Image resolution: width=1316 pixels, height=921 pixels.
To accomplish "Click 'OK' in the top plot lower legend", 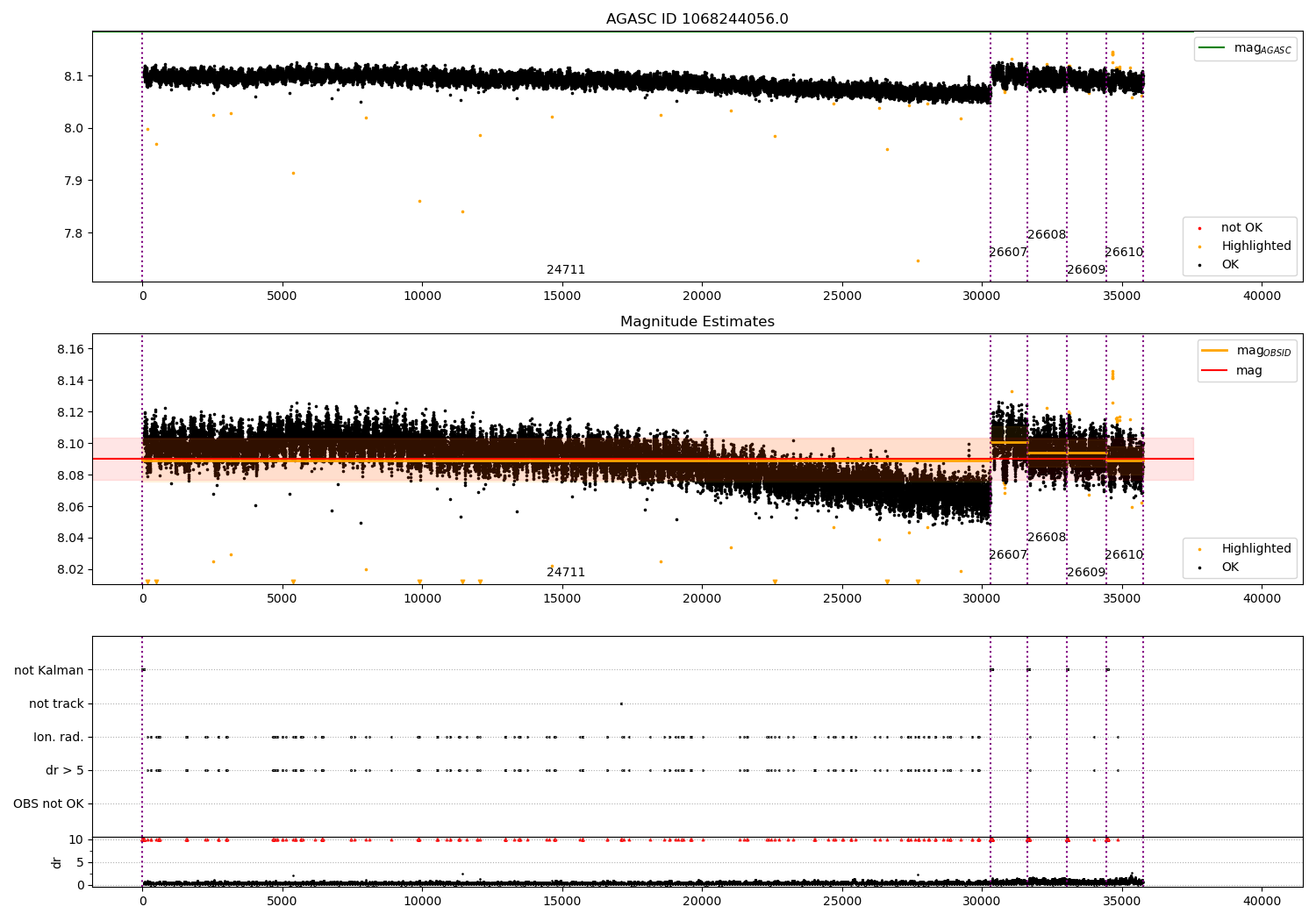I will [x=1230, y=265].
